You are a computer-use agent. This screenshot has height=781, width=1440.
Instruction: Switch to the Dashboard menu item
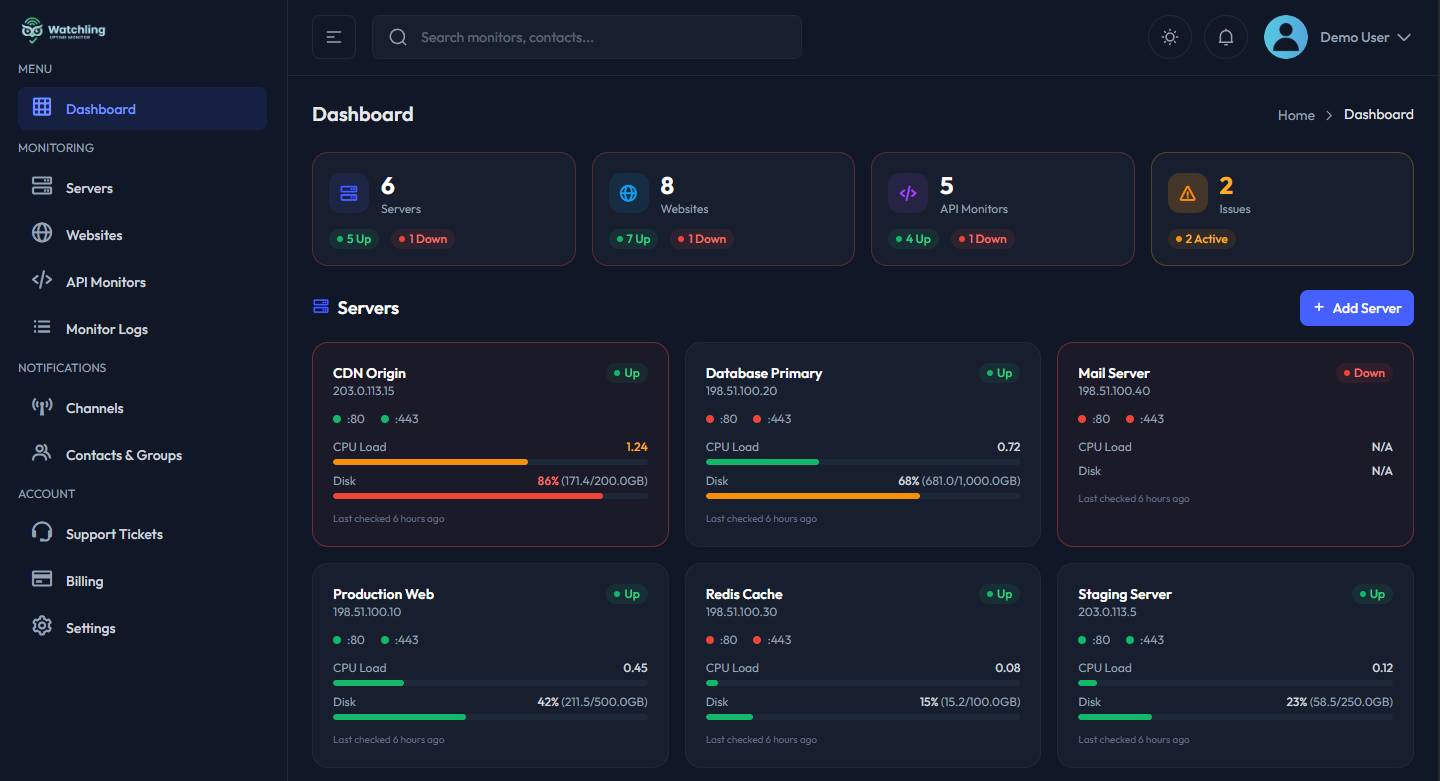pos(100,108)
